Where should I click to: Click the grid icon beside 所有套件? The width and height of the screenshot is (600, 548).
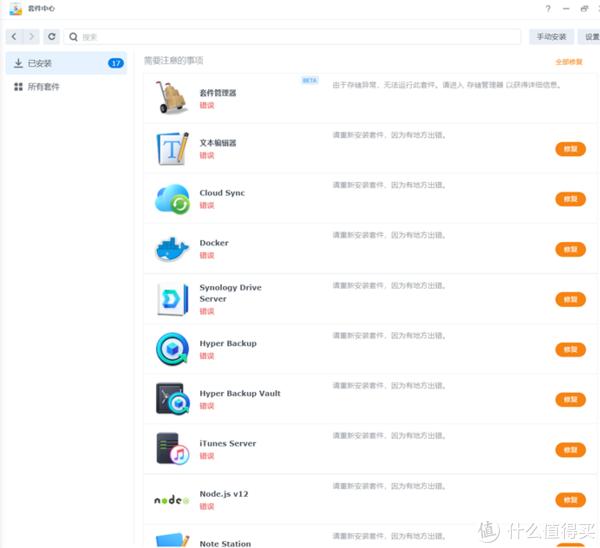(18, 87)
